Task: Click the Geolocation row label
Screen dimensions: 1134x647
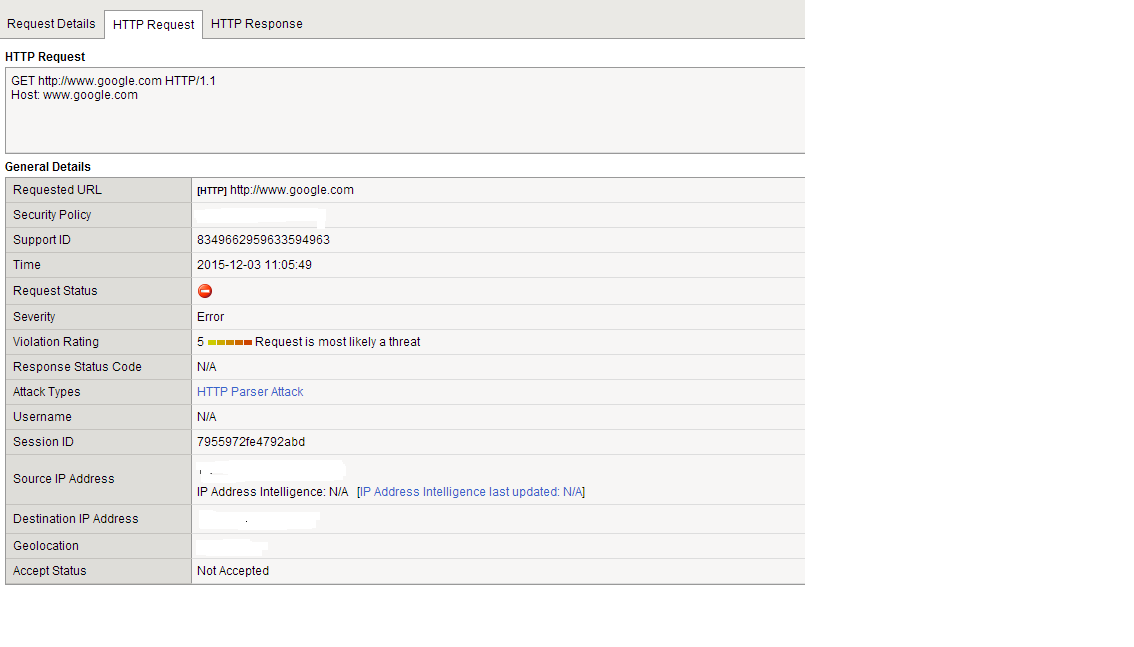Action: 46,546
